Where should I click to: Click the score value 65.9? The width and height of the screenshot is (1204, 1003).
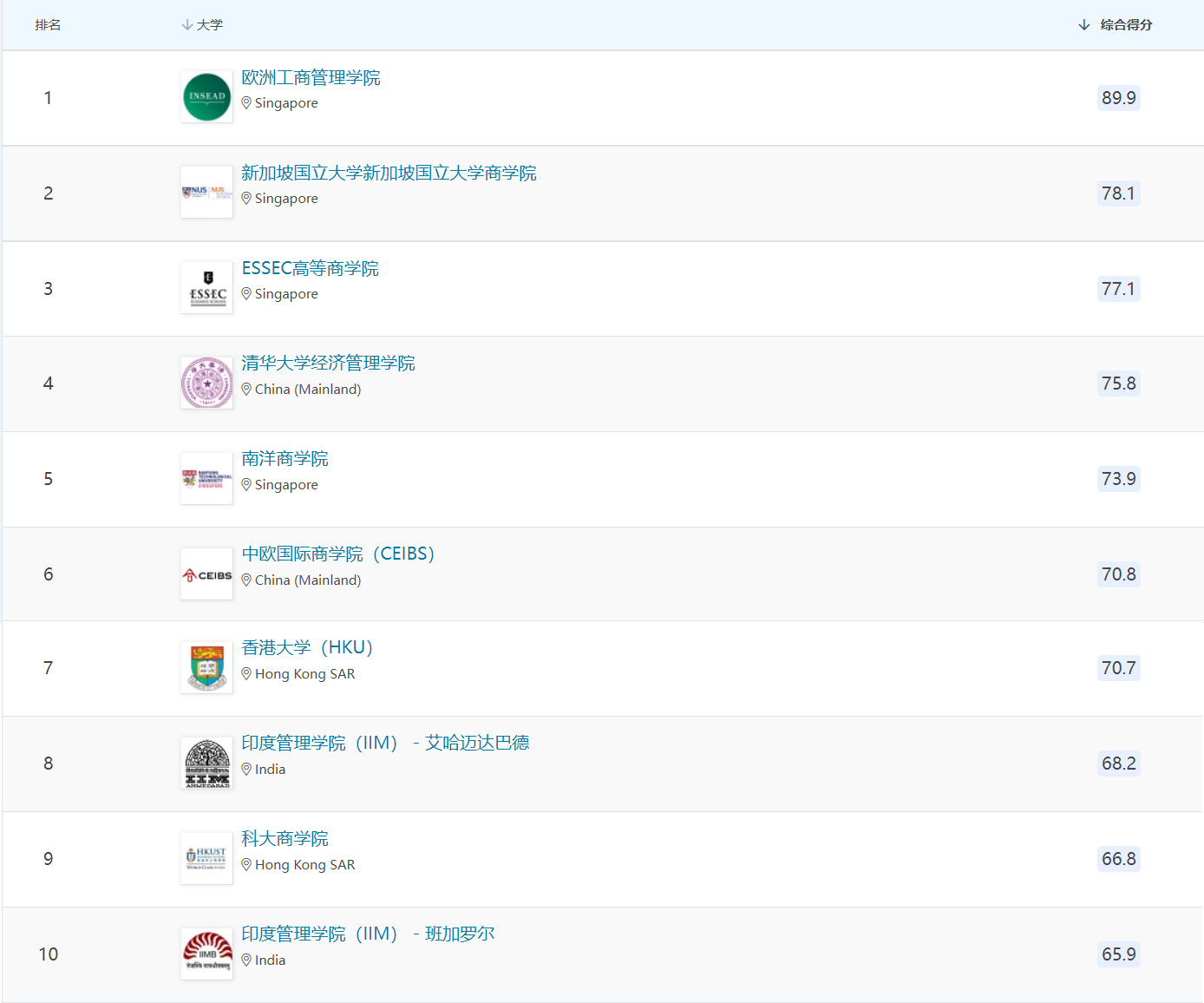coord(1118,954)
